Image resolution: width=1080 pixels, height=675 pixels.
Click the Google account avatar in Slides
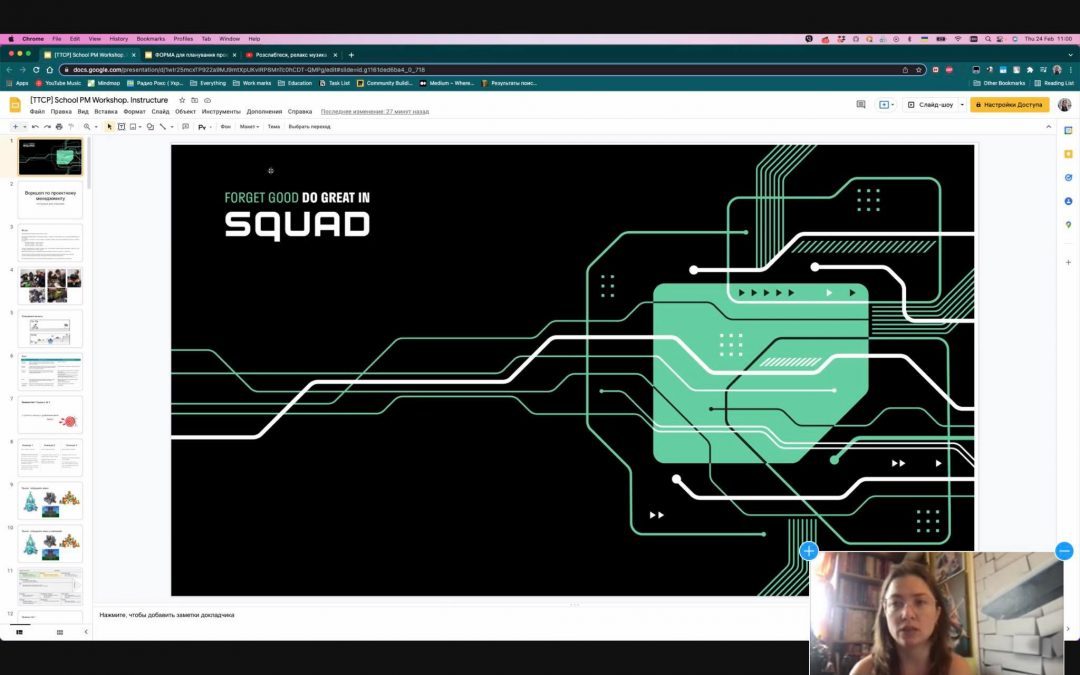tap(1064, 105)
